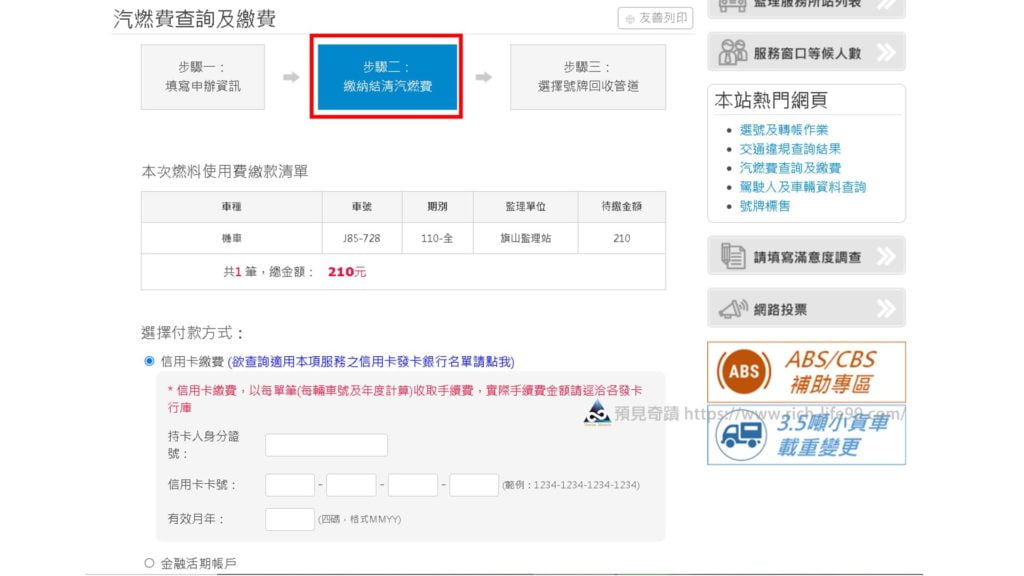Click the online voting megaphone icon
1024x576 pixels.
pyautogui.click(x=733, y=309)
